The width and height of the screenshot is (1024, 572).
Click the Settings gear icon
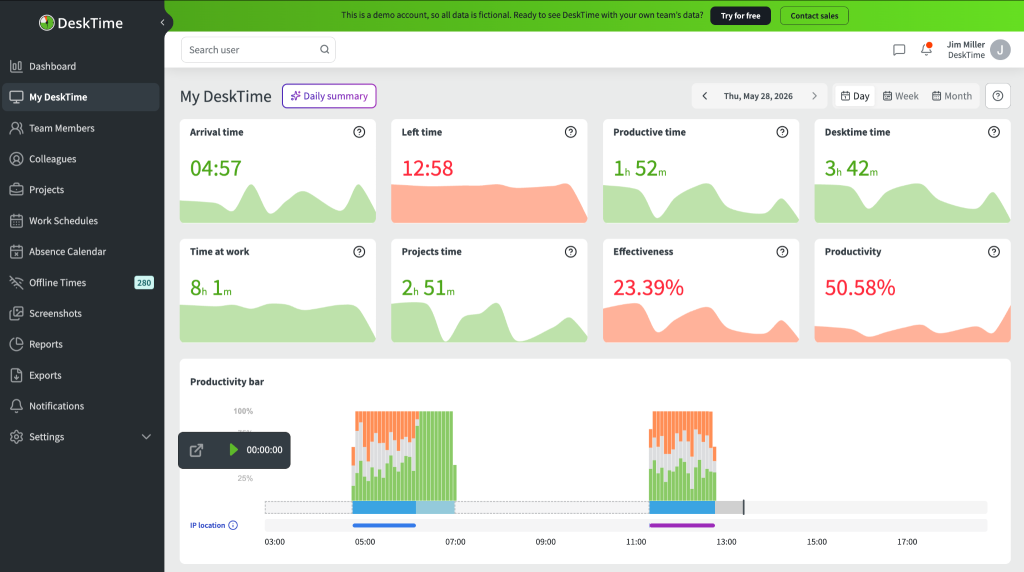coord(16,437)
